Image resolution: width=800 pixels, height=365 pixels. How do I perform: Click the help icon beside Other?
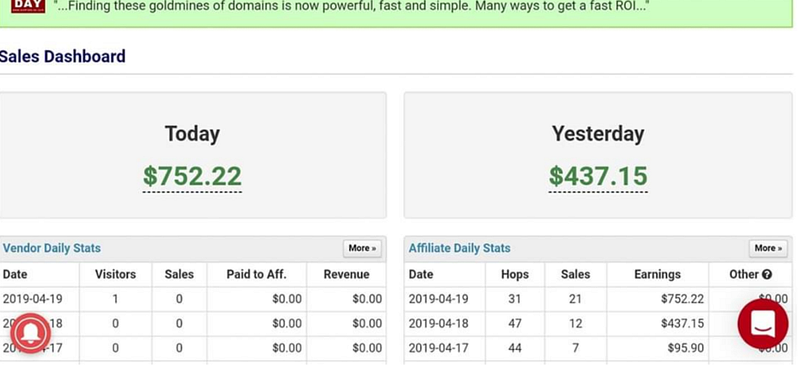766,275
